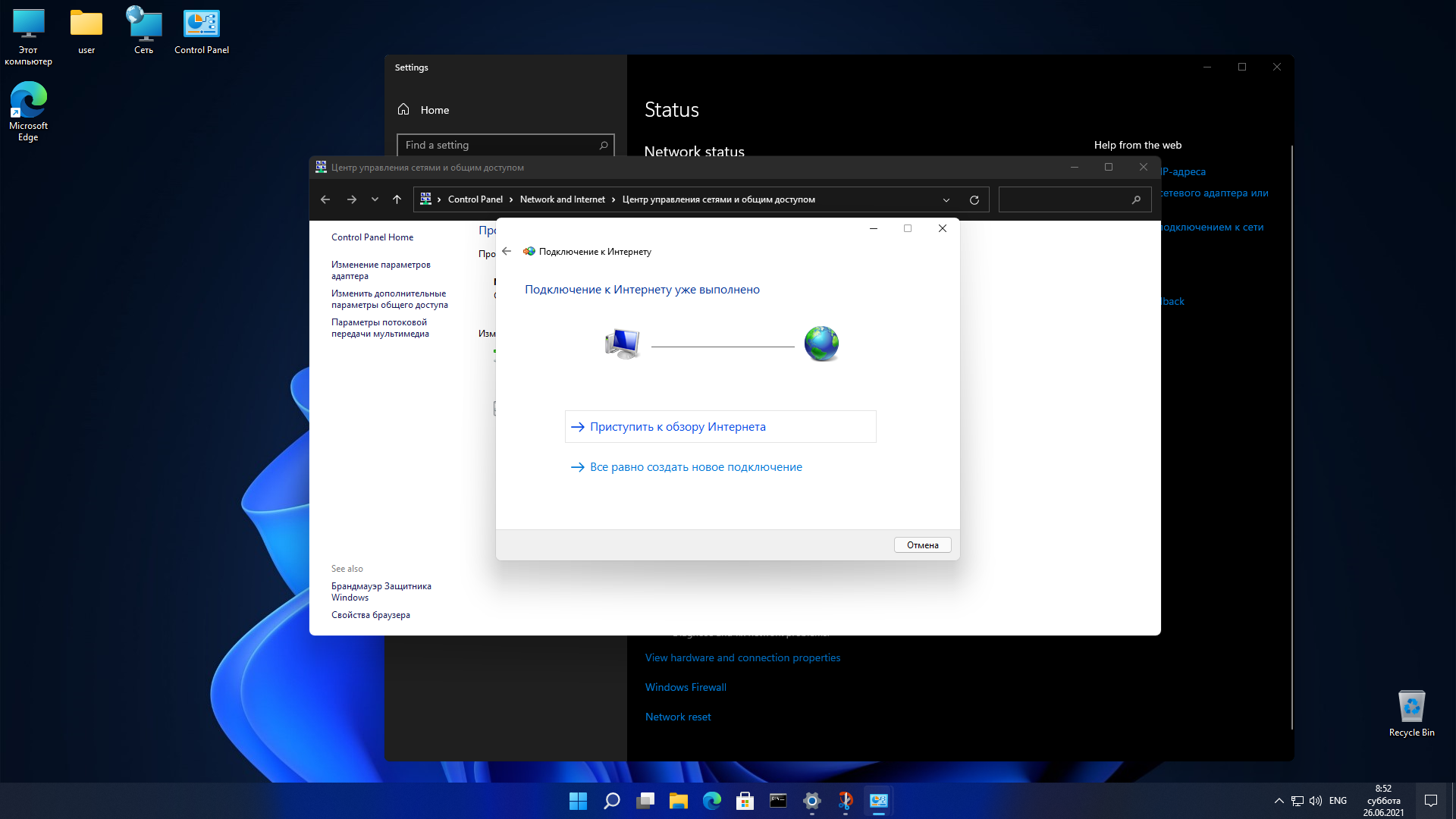The height and width of the screenshot is (819, 1456).
Task: Collapse the back navigation history chevron
Action: 375,199
